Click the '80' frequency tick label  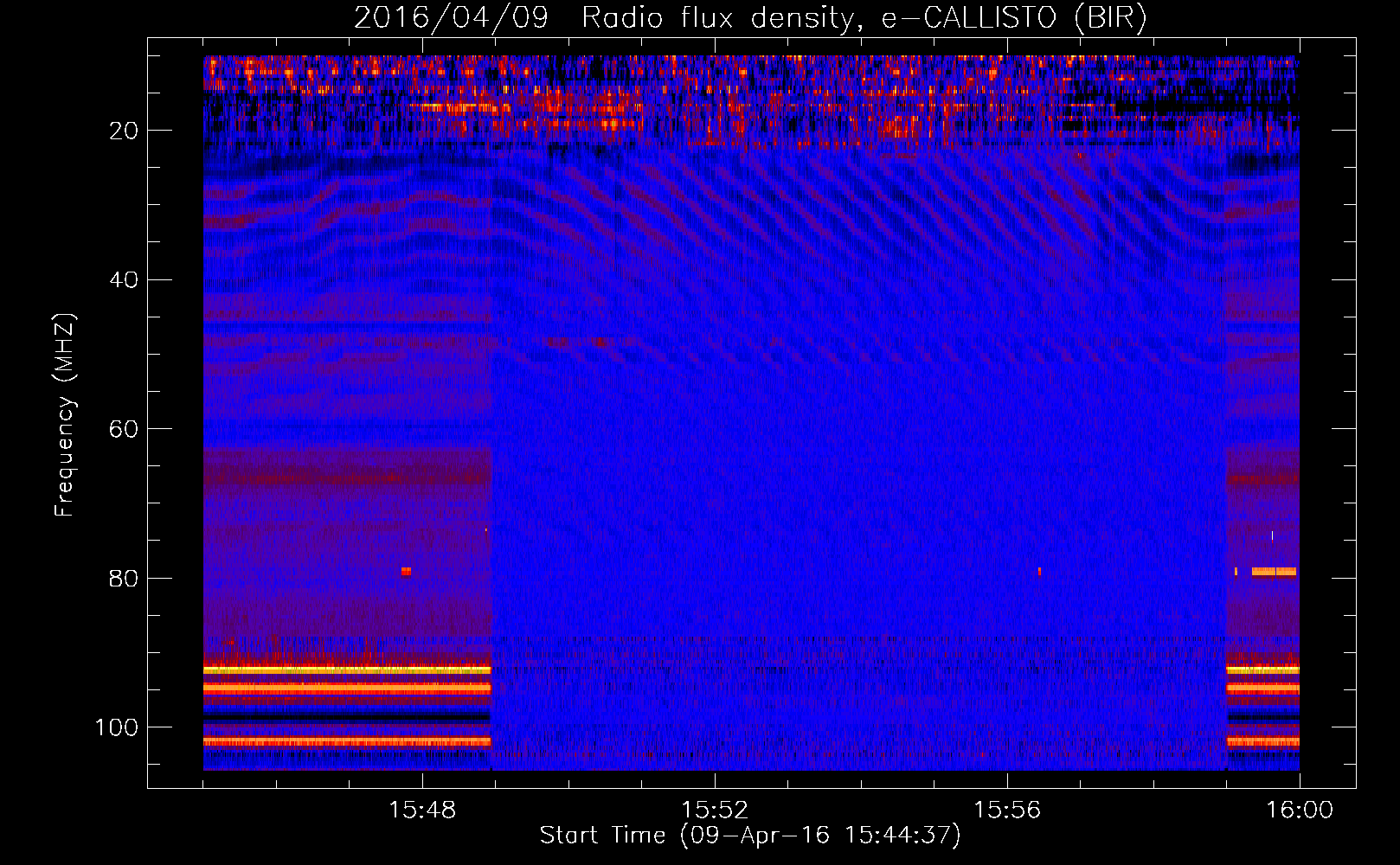coord(124,579)
